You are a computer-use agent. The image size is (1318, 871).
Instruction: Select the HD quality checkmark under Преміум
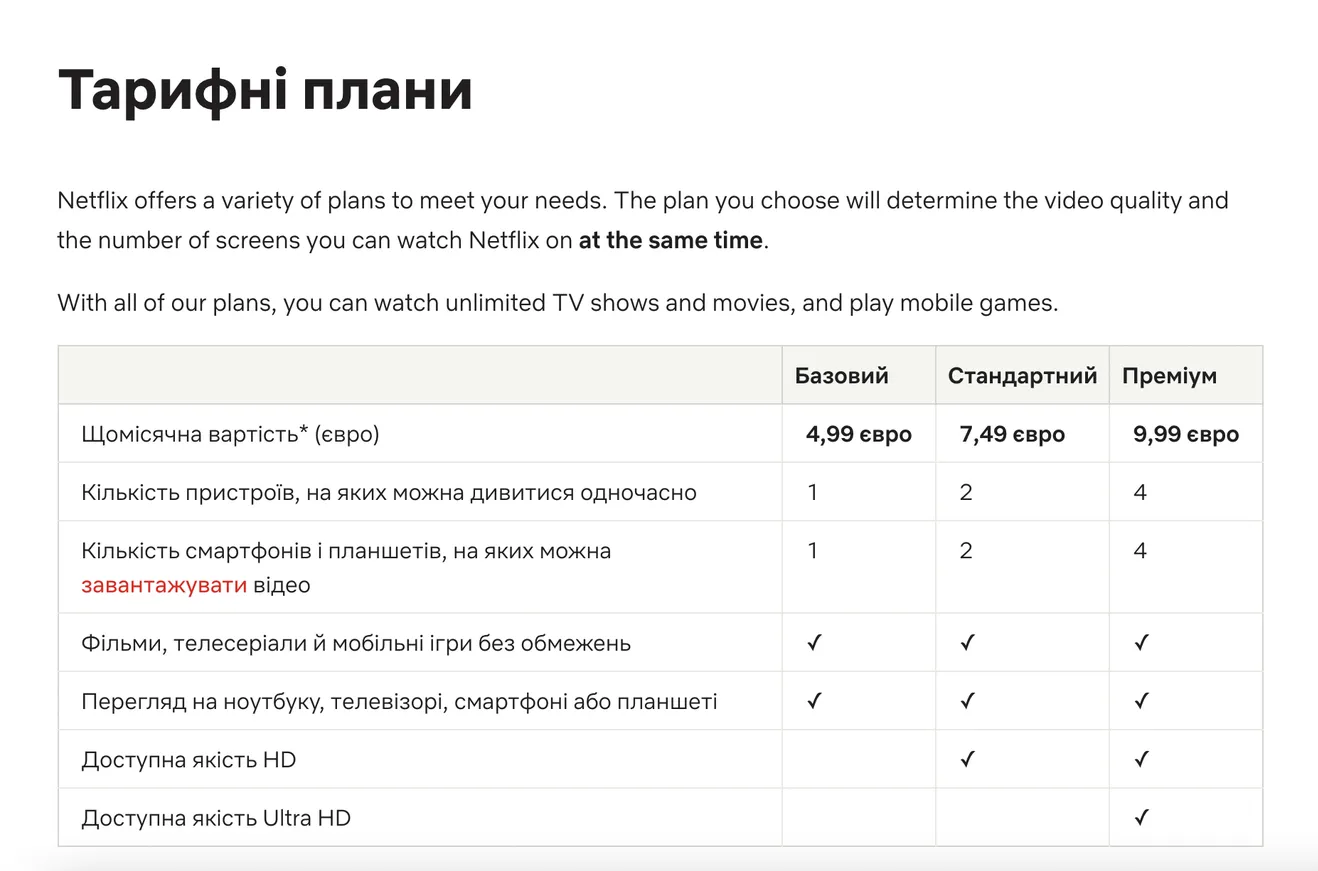tap(1141, 760)
